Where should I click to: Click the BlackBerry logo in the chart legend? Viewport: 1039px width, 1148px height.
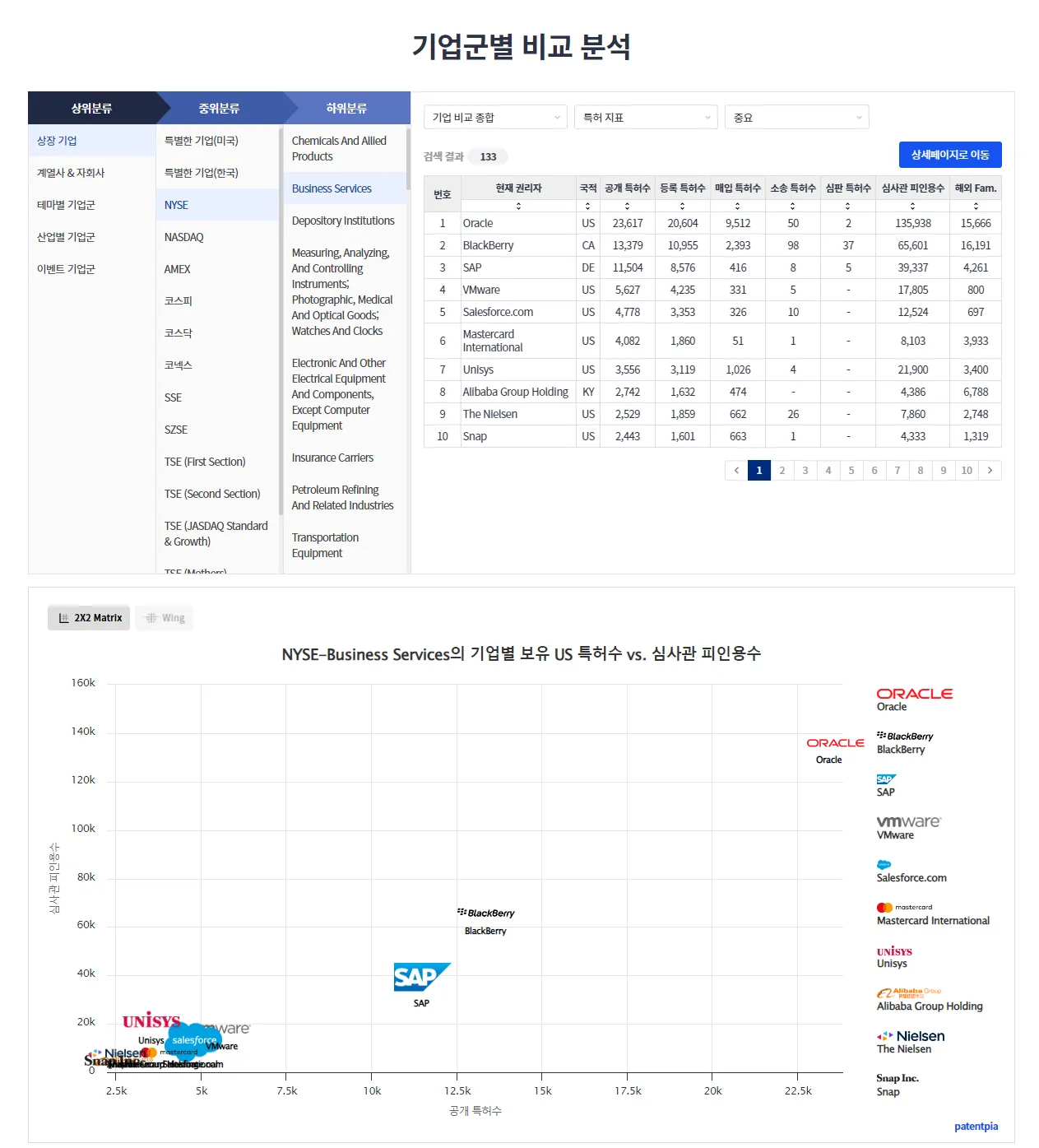coord(905,736)
